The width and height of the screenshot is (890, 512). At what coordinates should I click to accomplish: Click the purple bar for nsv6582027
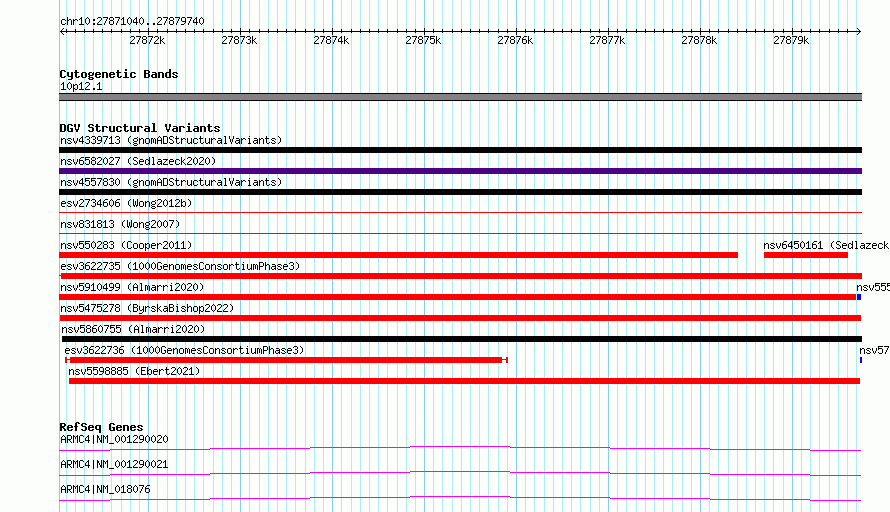click(460, 171)
